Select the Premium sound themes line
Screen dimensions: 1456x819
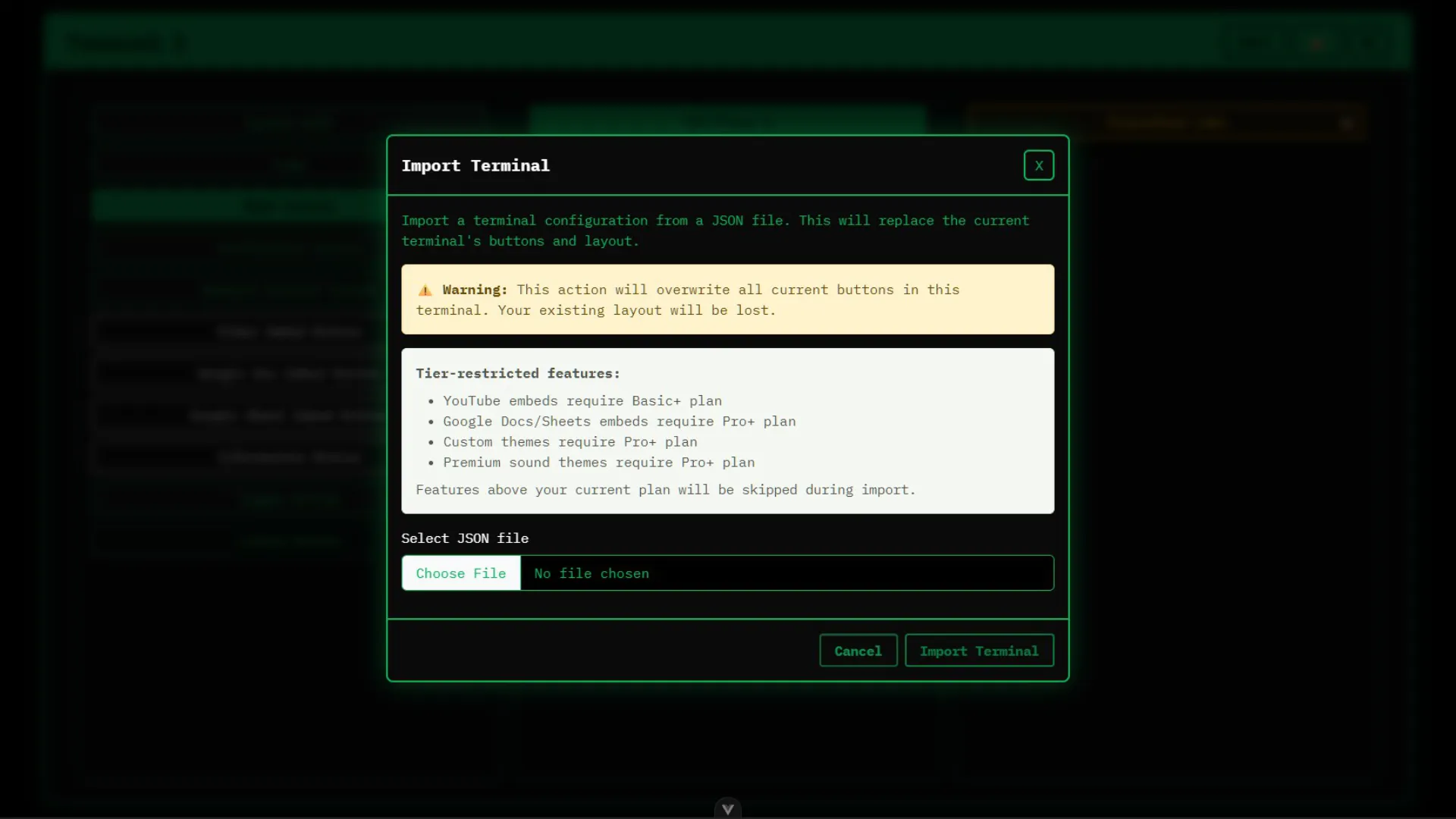[598, 462]
